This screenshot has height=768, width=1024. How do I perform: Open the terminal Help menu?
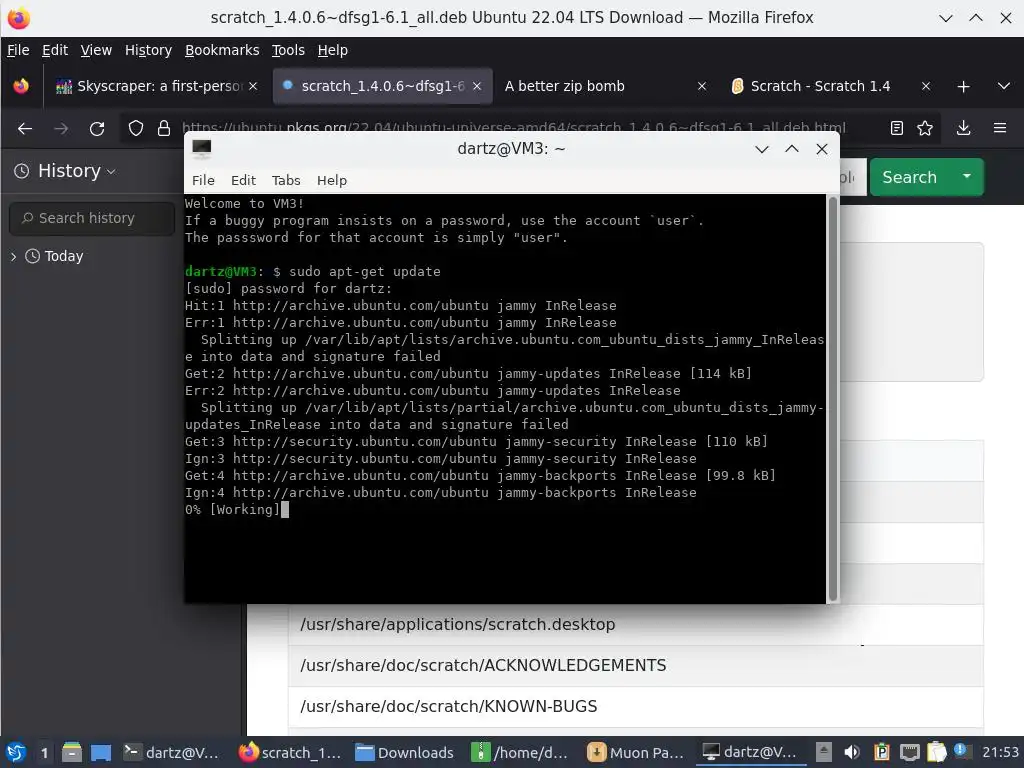tap(332, 180)
